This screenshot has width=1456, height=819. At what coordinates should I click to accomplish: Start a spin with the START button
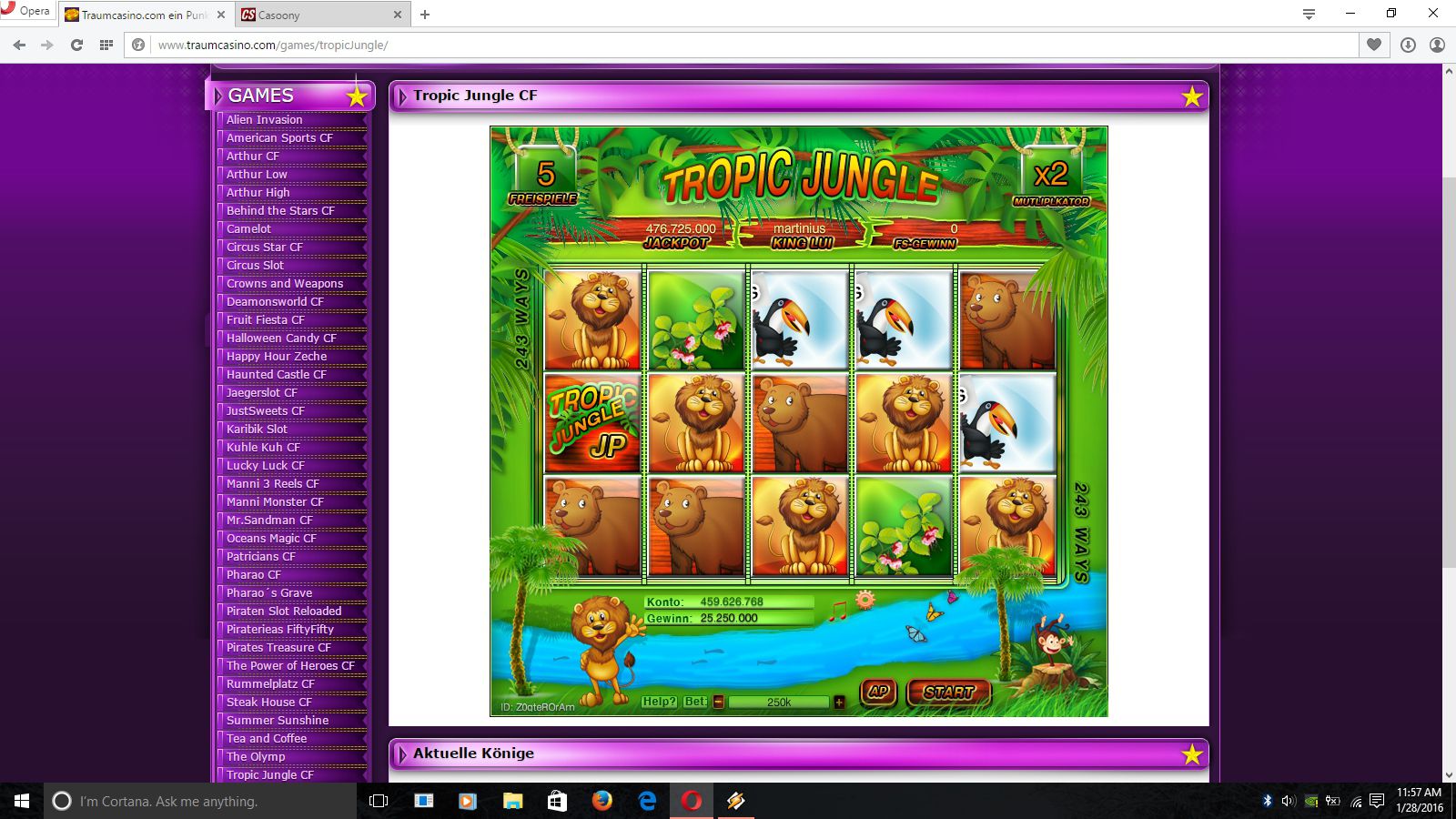coord(949,692)
